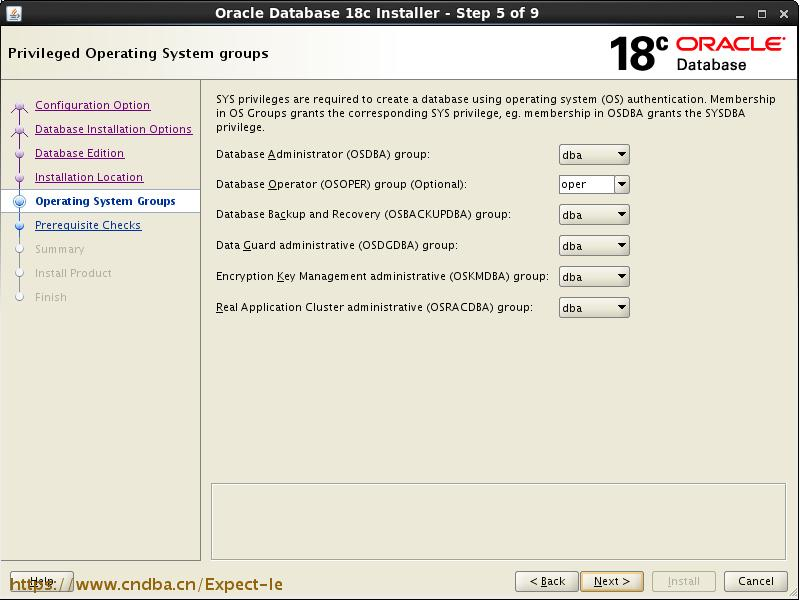Click the Database Edition step checkmark icon
800x600 pixels.
coord(21,153)
